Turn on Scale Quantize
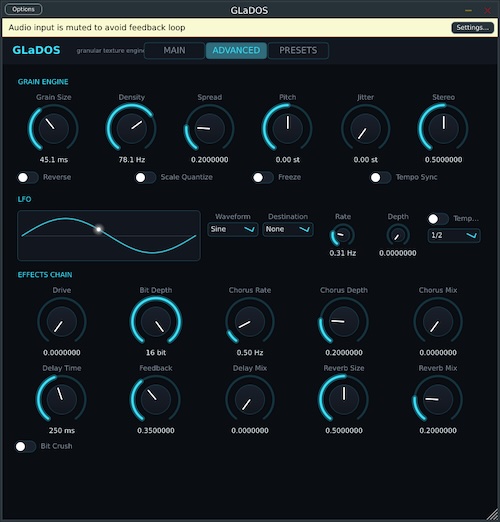The image size is (500, 522). pos(145,177)
